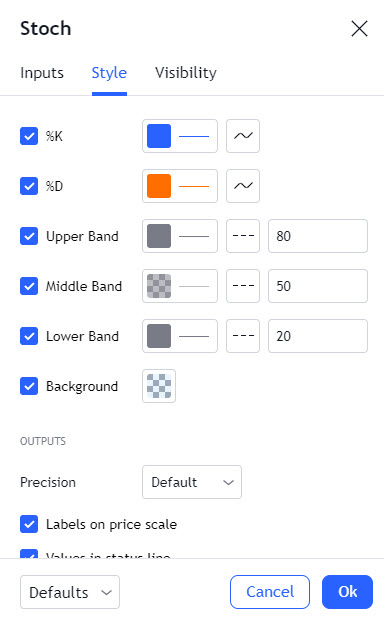The height and width of the screenshot is (617, 384).
Task: Change Middle Band dashed line style
Action: [243, 286]
